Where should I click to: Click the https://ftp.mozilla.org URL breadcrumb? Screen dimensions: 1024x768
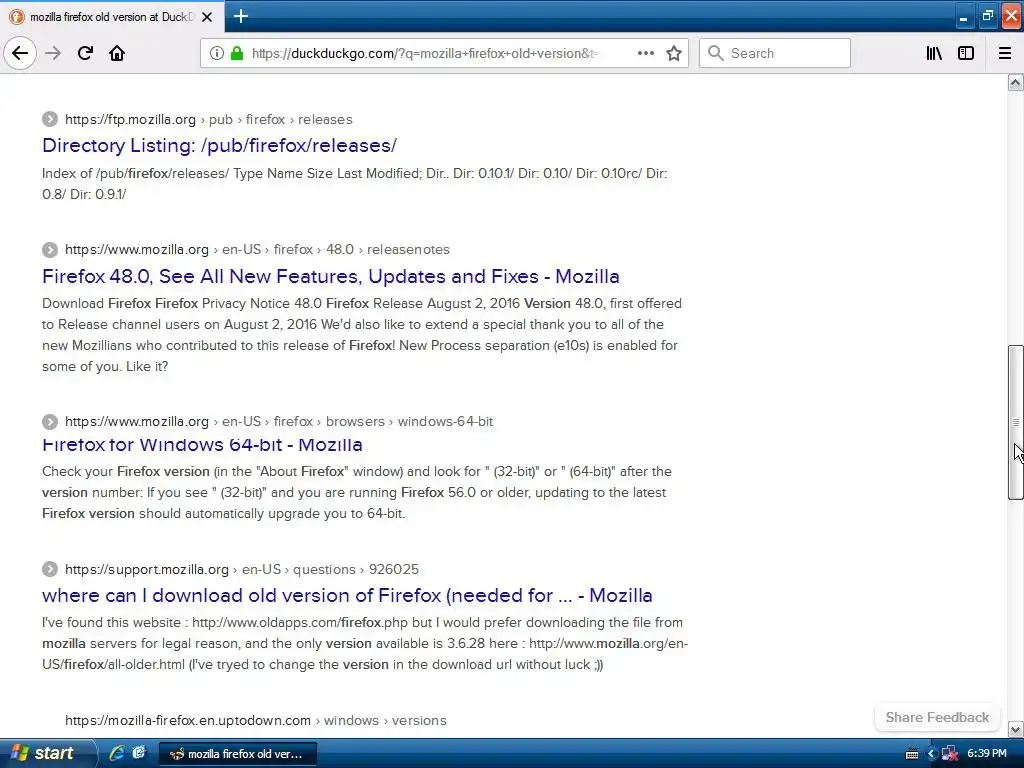[x=208, y=120]
